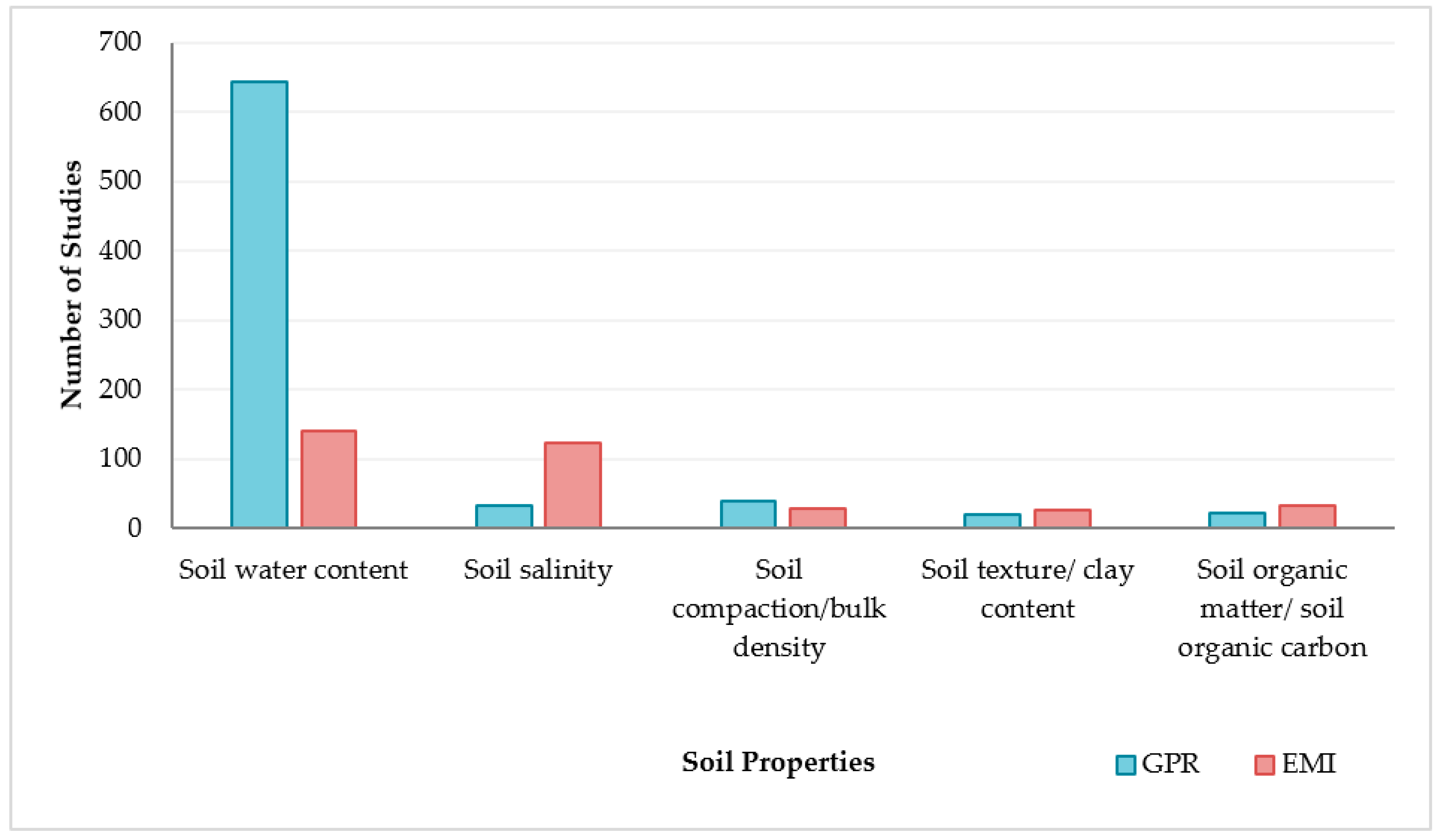This screenshot has height=840, width=1440.
Task: Select the "Soil salinity" category label
Action: pos(538,570)
